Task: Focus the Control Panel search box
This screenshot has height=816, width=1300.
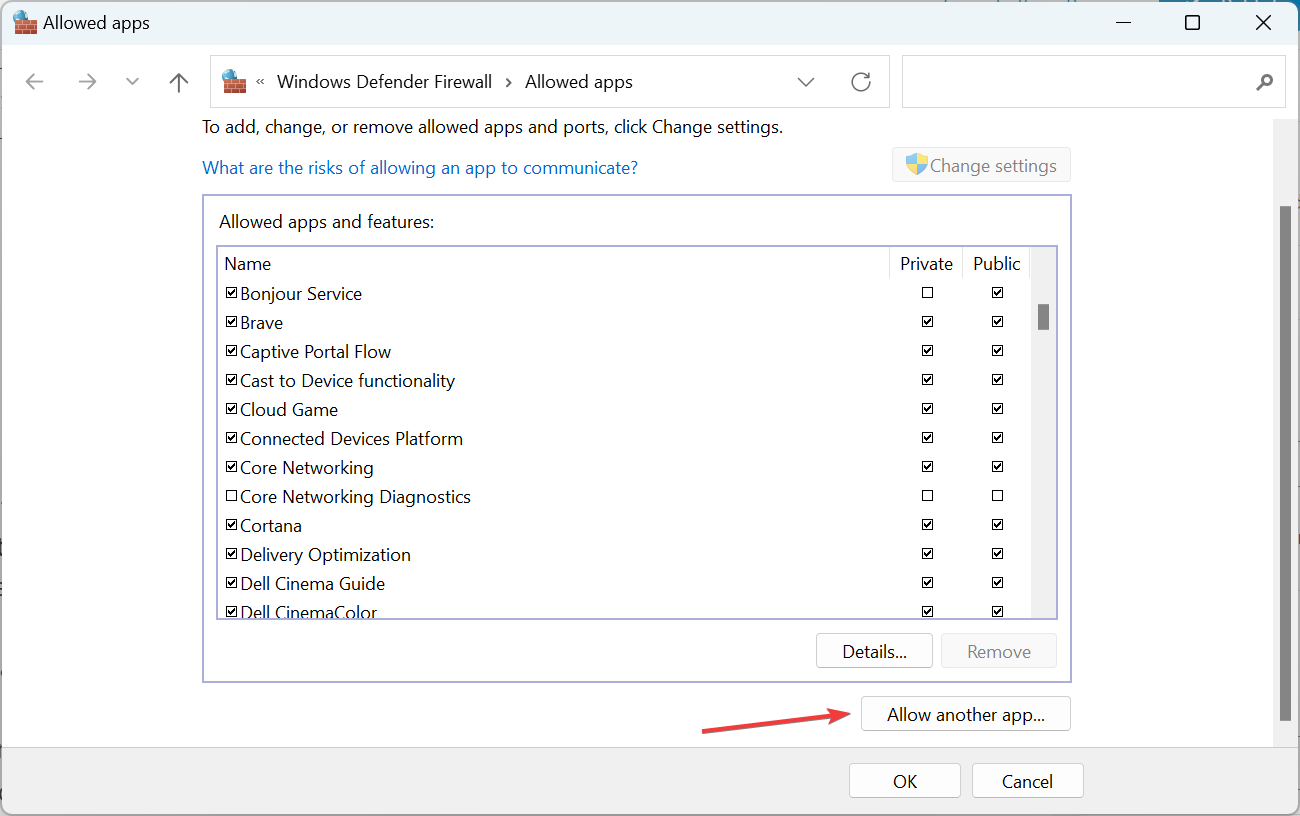Action: click(x=1093, y=82)
